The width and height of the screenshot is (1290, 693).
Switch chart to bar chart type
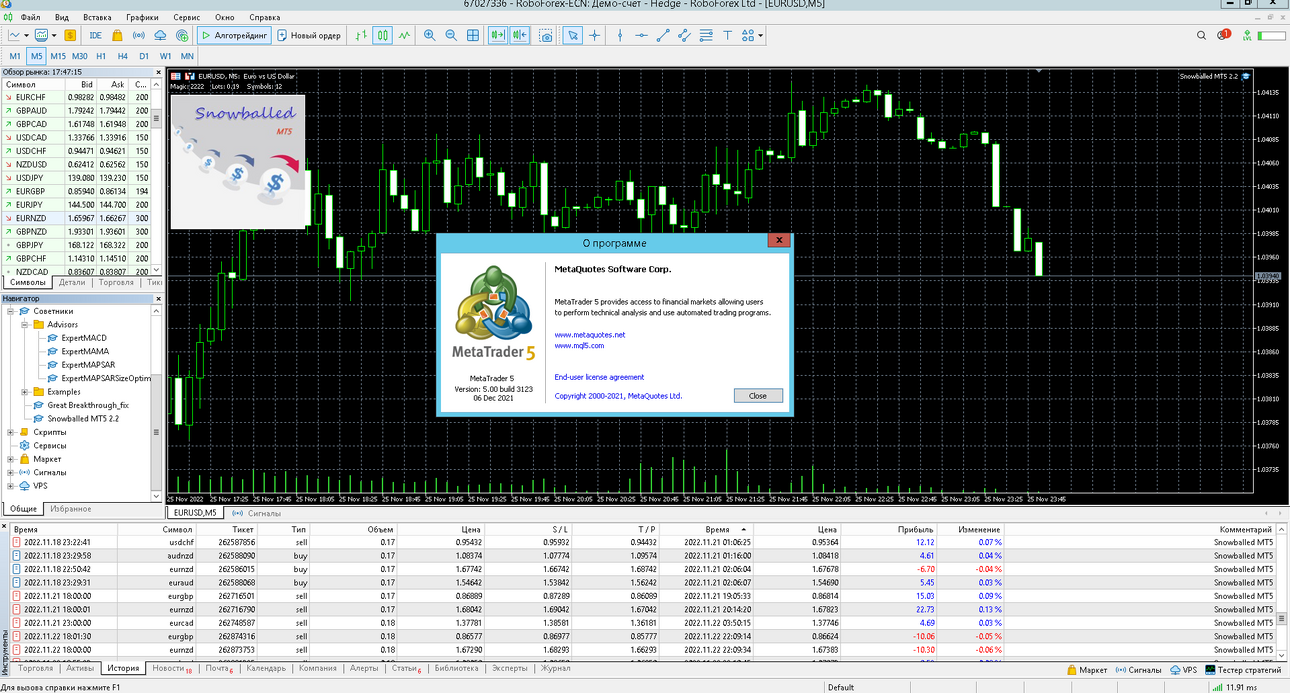pyautogui.click(x=361, y=35)
